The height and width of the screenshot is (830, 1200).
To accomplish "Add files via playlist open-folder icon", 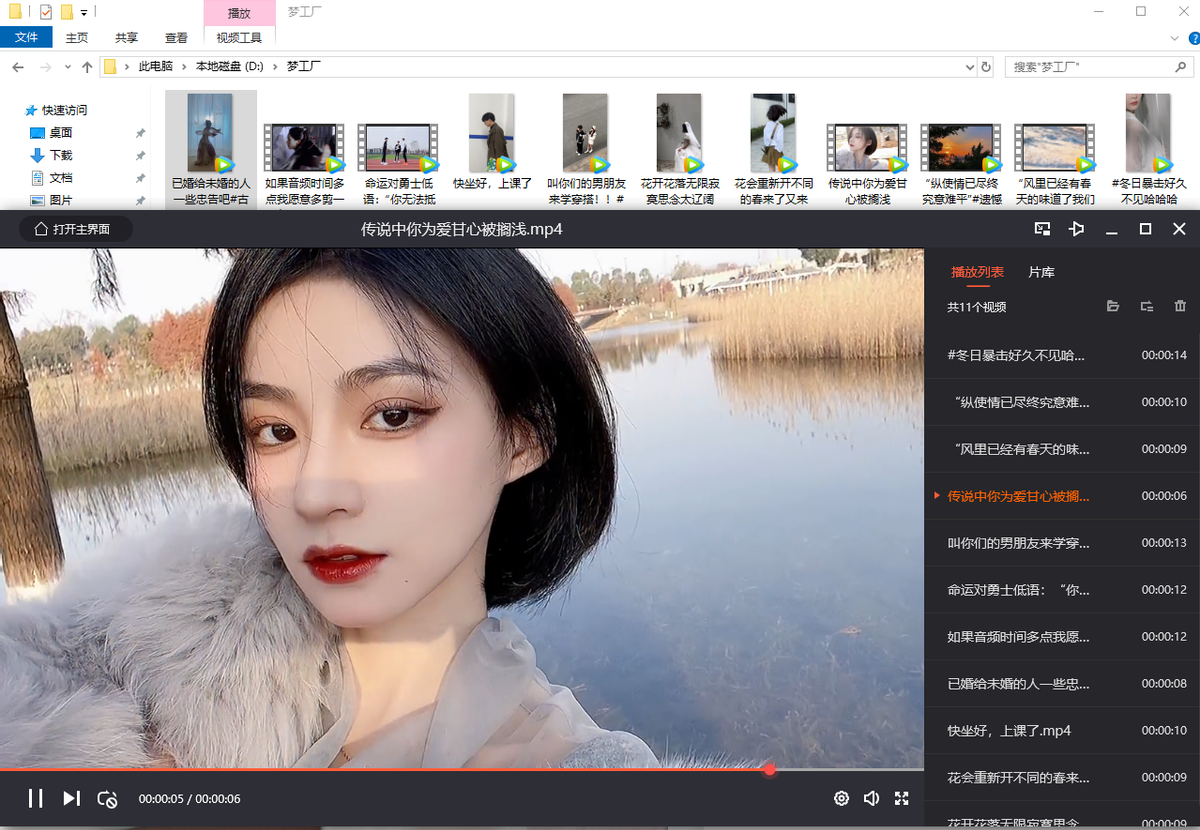I will tap(1113, 306).
